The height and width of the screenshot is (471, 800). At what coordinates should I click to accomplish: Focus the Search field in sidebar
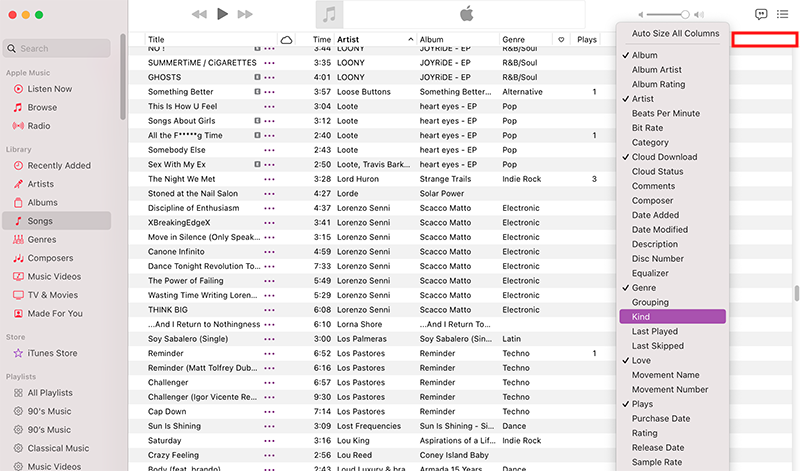tap(57, 48)
